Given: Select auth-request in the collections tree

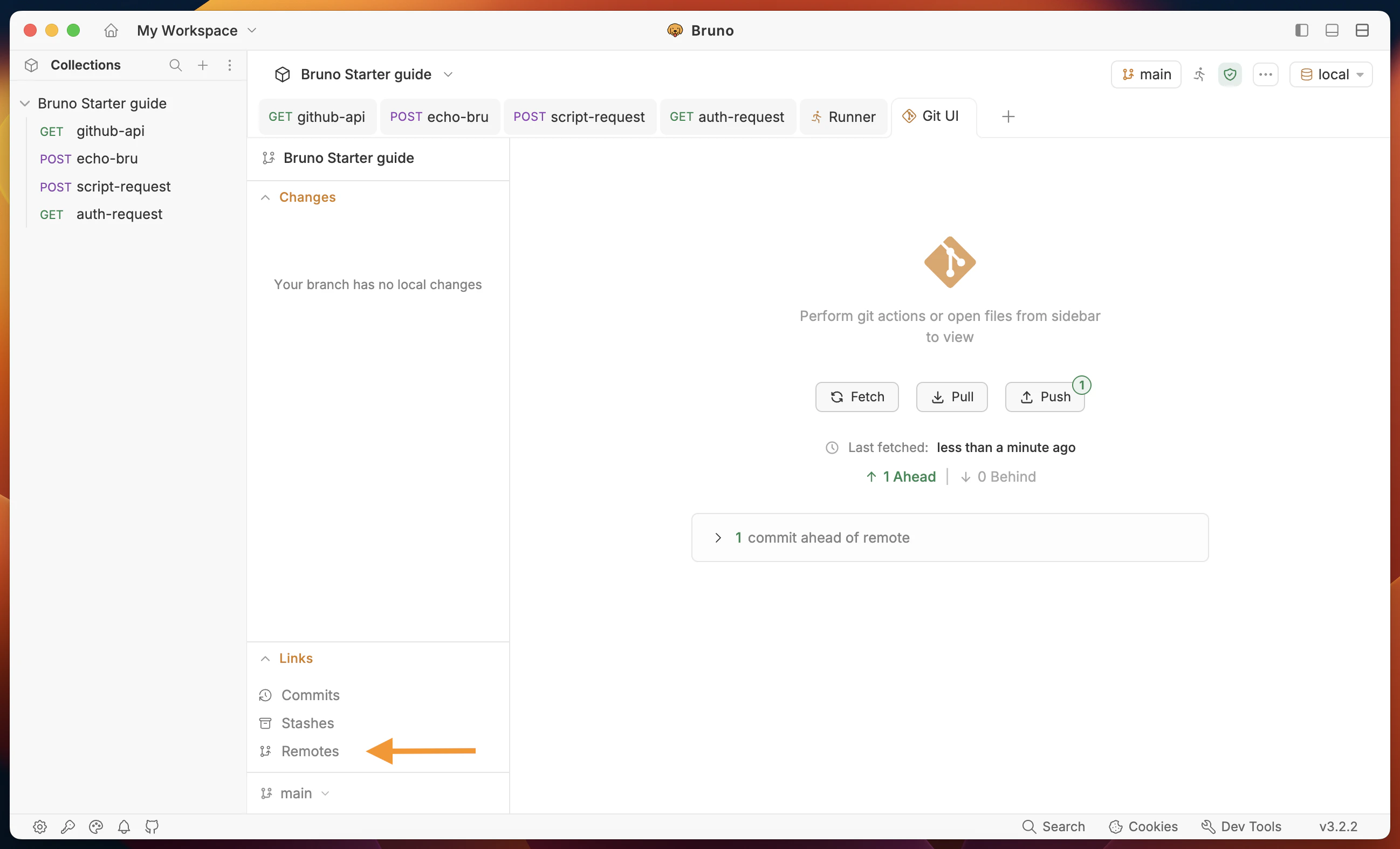Looking at the screenshot, I should tap(119, 214).
